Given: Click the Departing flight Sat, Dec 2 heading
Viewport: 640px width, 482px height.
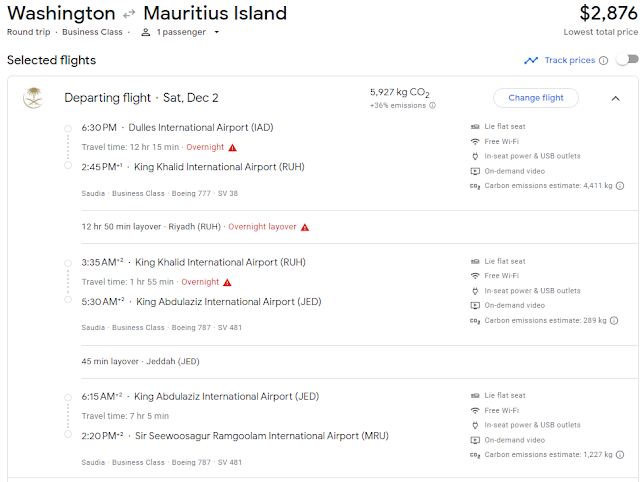Looking at the screenshot, I should (x=141, y=98).
